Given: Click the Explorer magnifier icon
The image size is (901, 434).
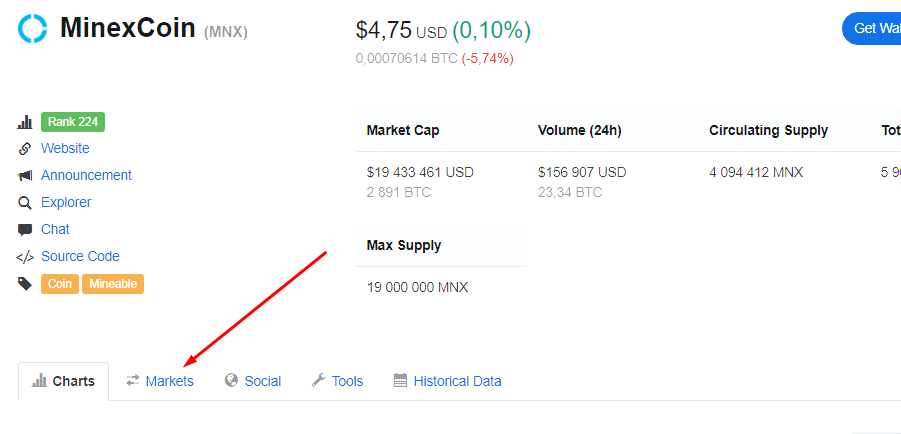Looking at the screenshot, I should (25, 203).
